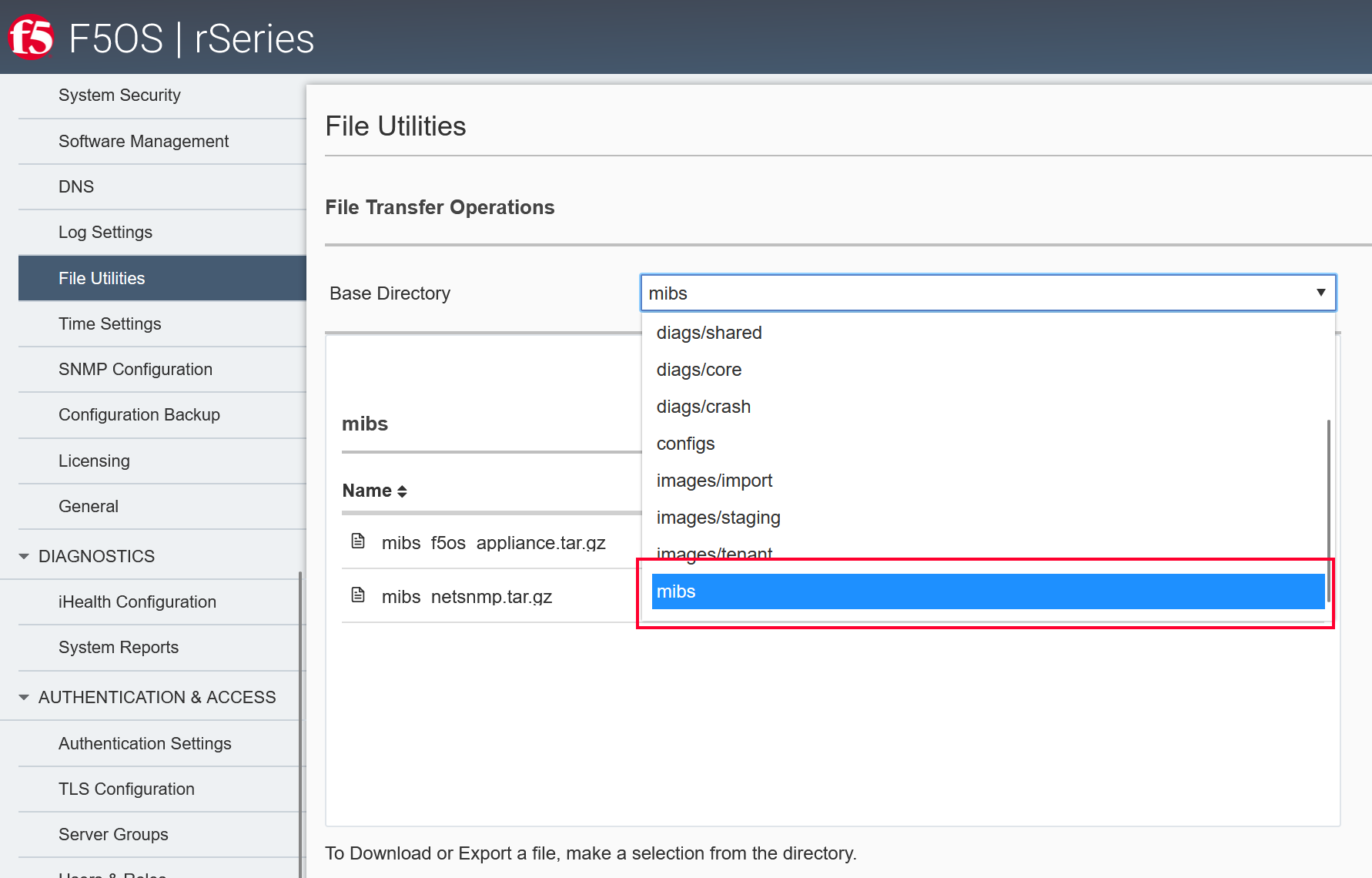Click the mibs f5os appliance file icon
This screenshot has height=878, width=1372.
[358, 541]
